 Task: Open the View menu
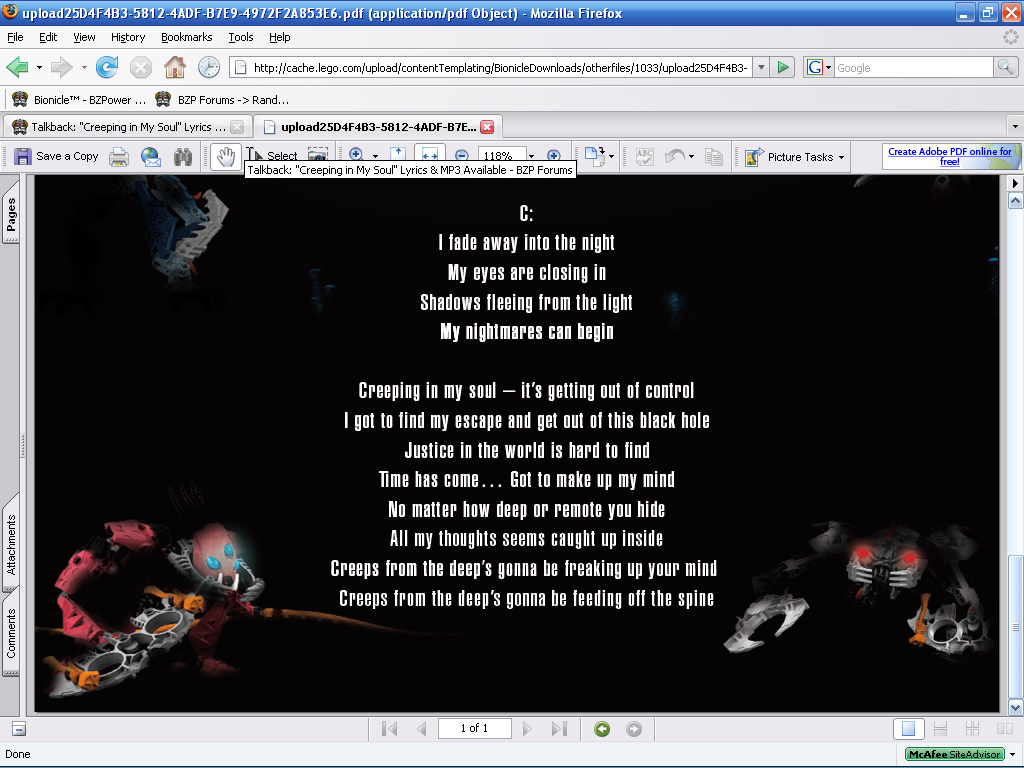(84, 37)
